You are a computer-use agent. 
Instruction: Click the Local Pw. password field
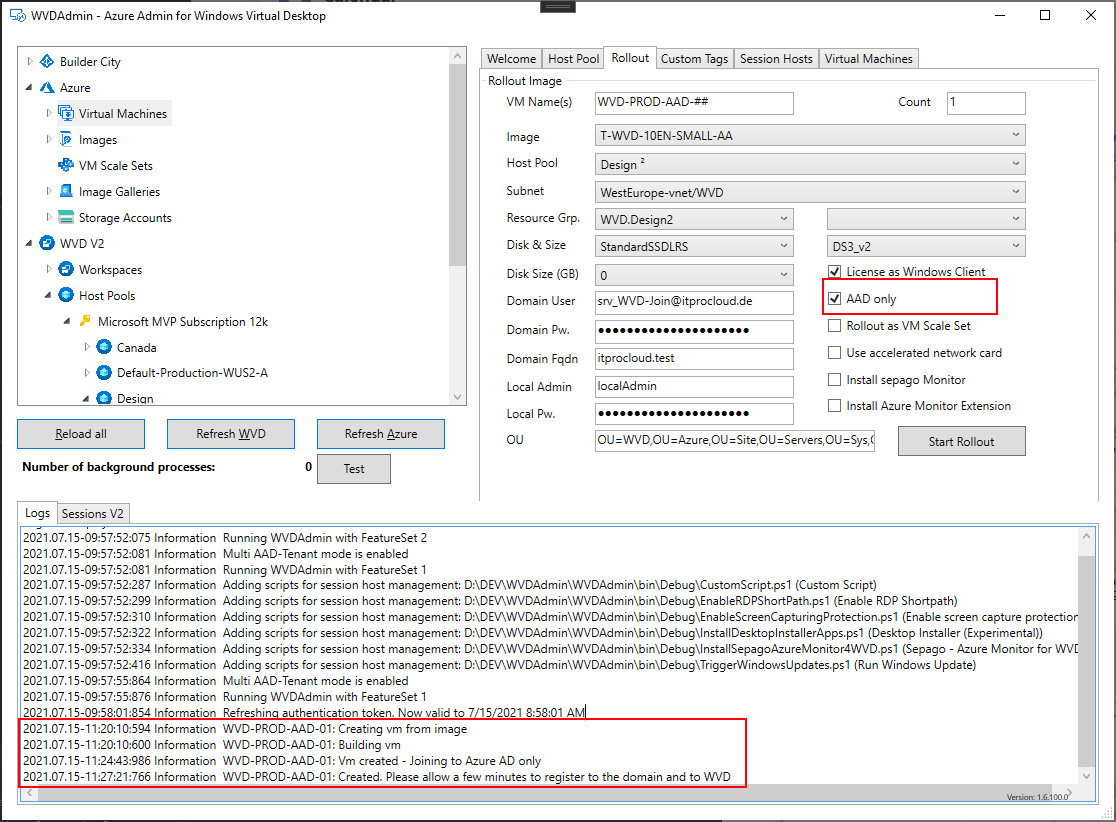(x=694, y=413)
